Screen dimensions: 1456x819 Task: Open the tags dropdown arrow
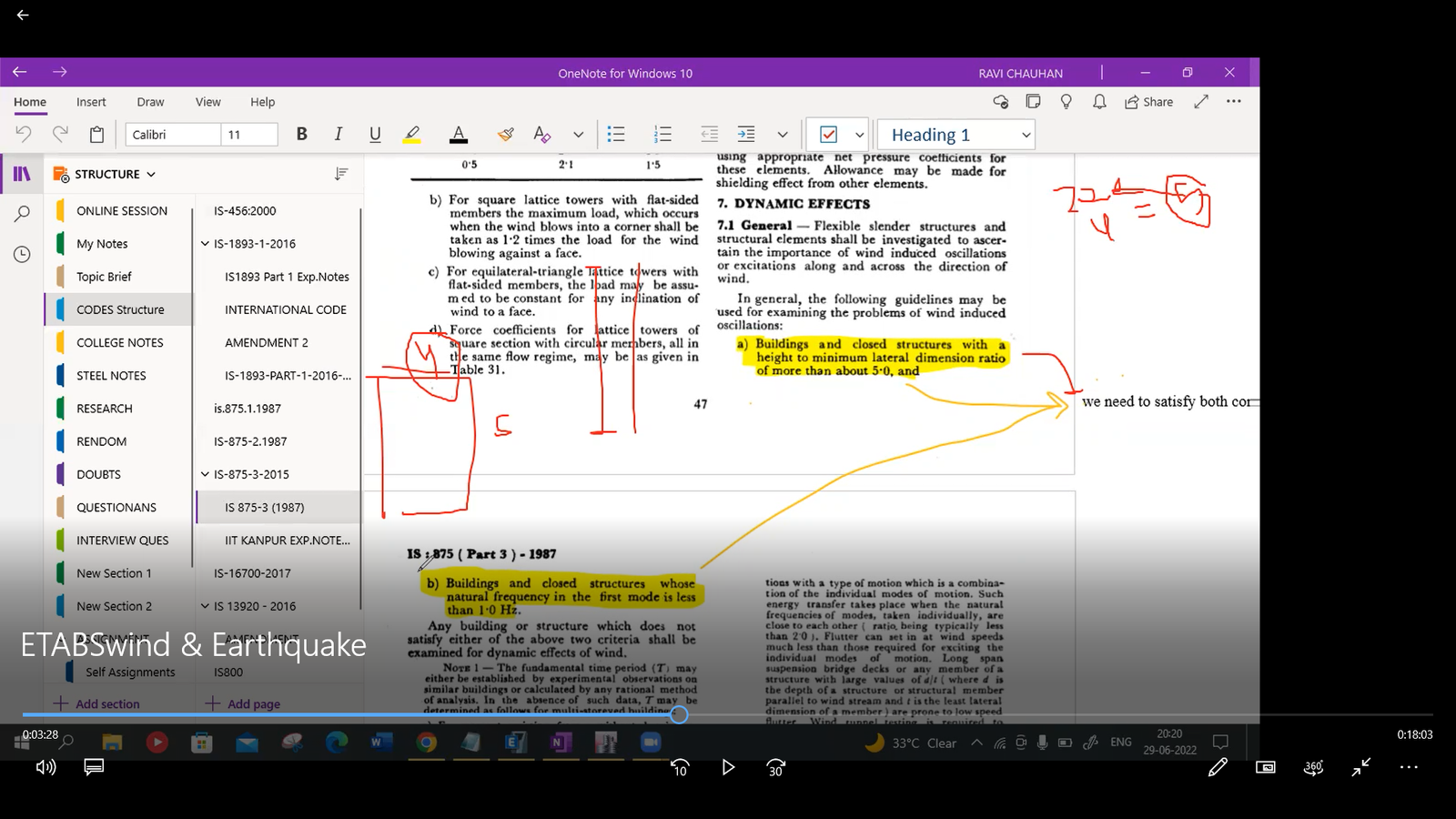(859, 135)
